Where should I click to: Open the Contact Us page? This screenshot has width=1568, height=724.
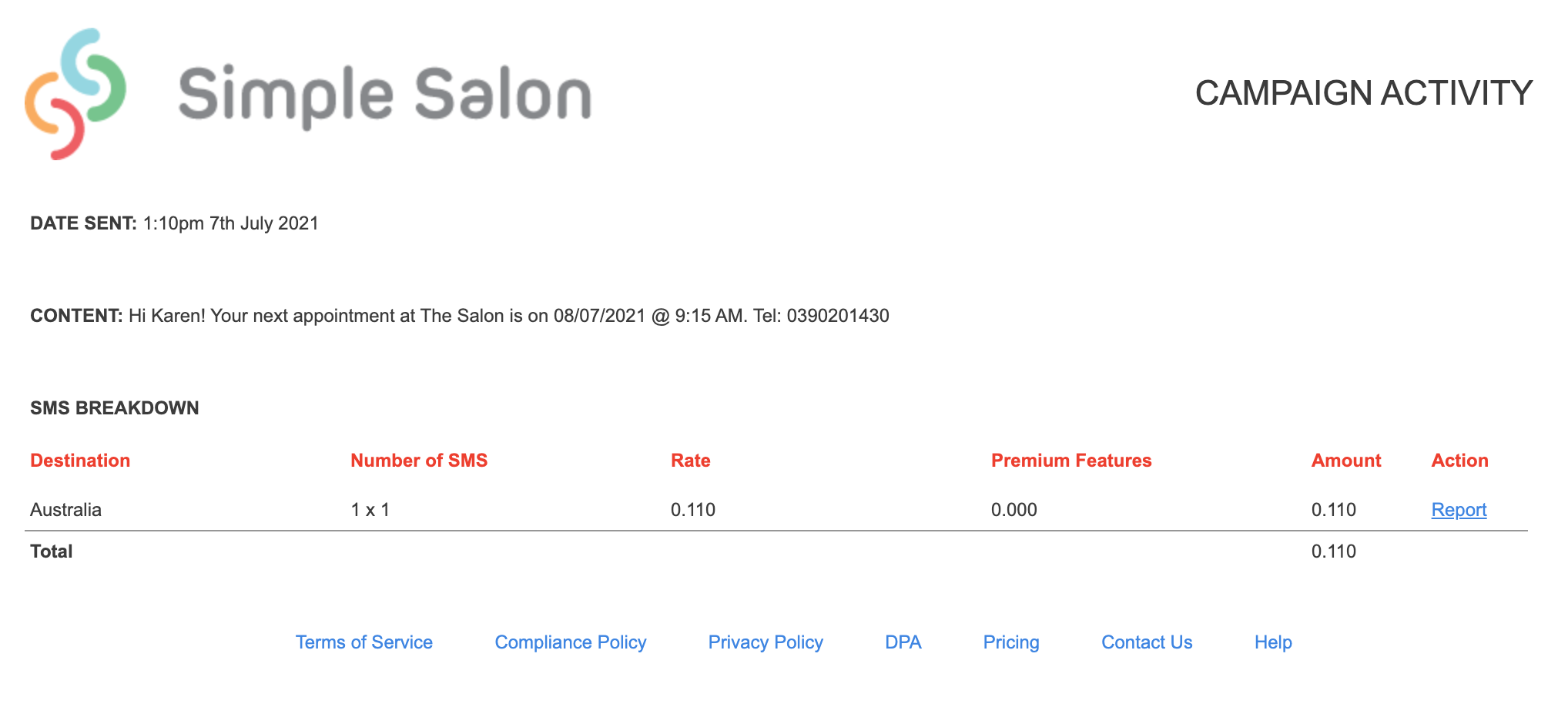[1146, 642]
